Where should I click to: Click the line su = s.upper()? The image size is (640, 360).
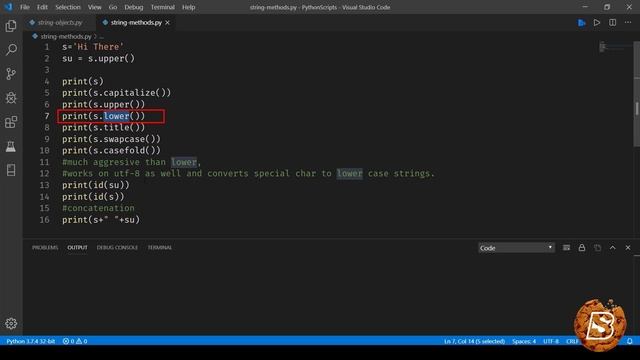[x=98, y=58]
